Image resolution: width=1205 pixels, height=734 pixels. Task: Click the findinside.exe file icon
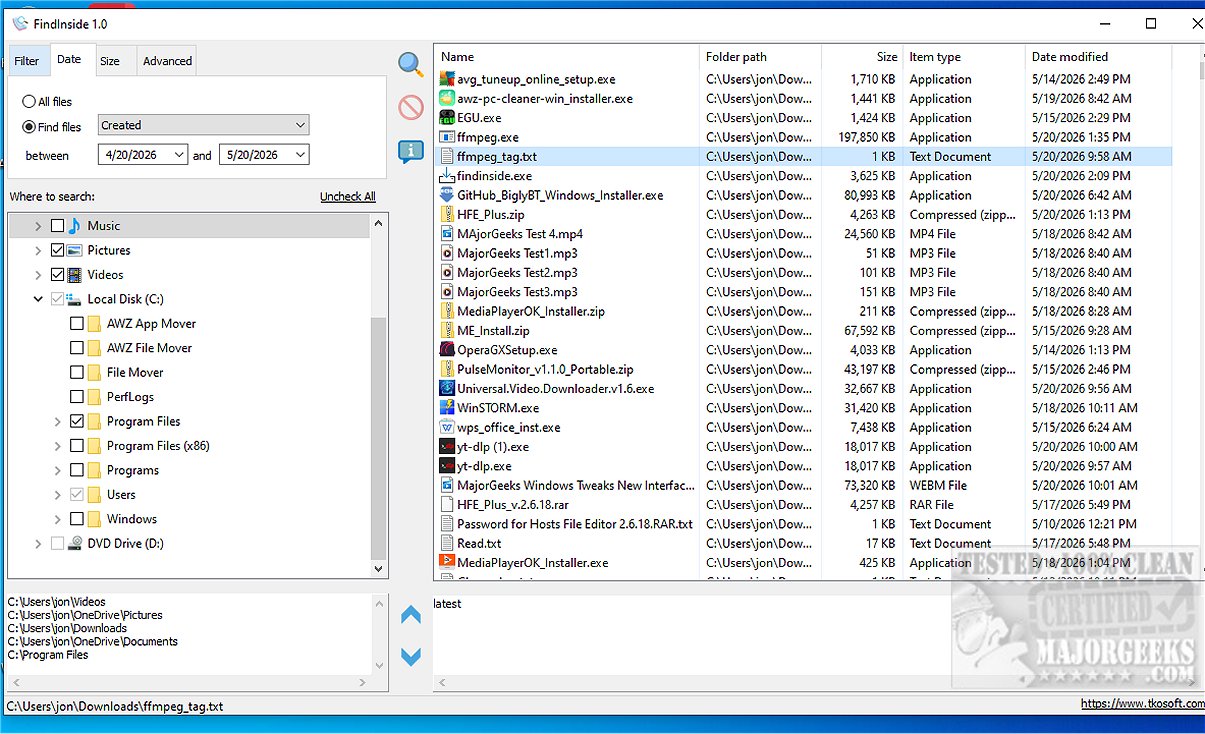tap(447, 176)
